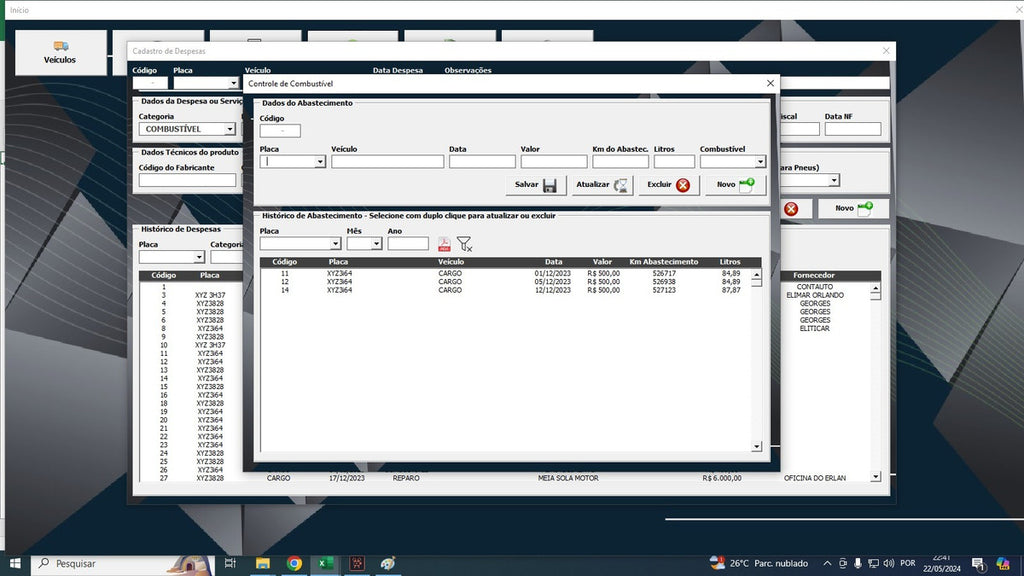Click the microphone tray icon
Image resolution: width=1024 pixels, height=576 pixels.
point(858,563)
